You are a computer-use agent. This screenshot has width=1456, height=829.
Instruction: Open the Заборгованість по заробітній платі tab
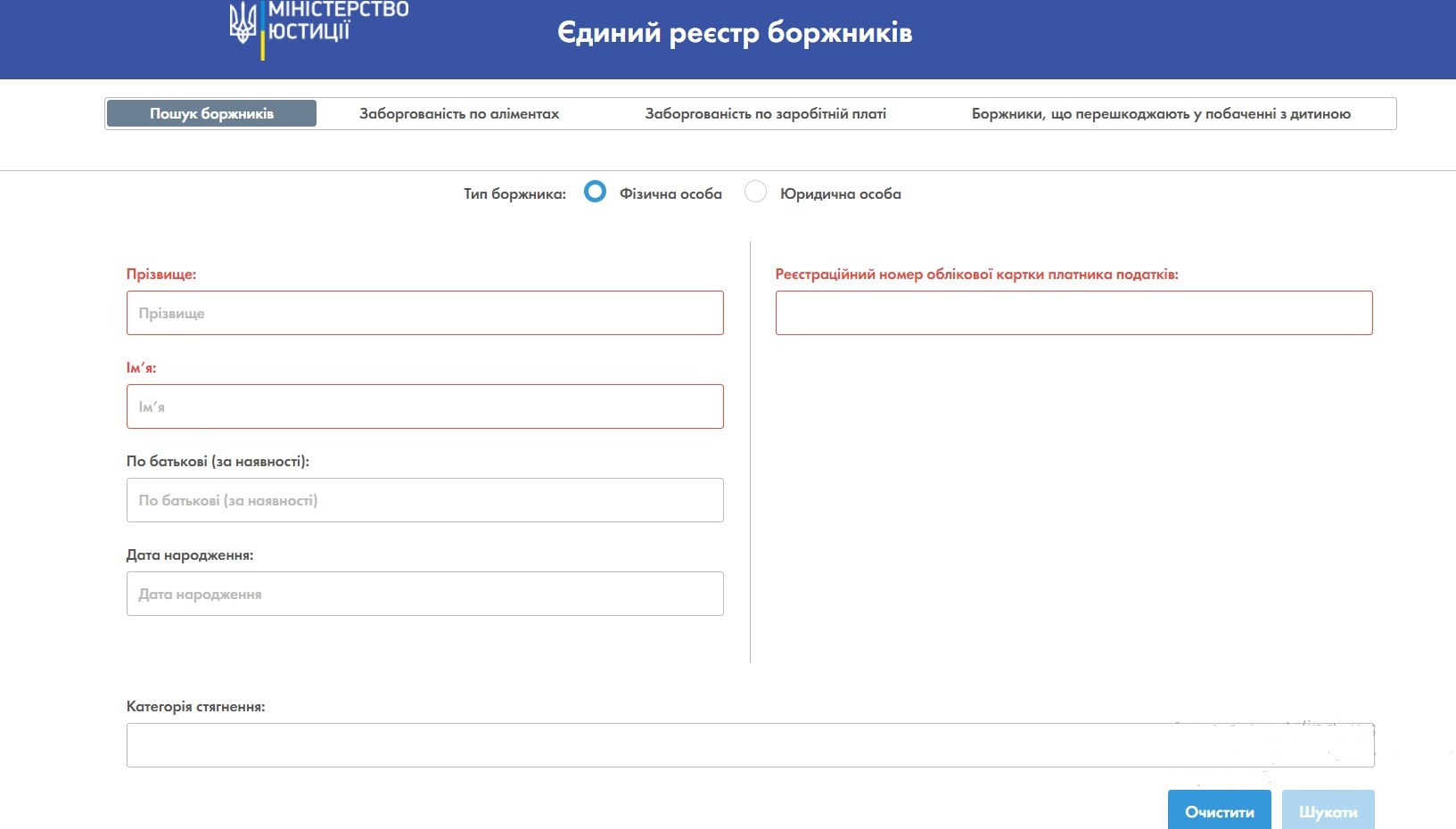click(x=765, y=113)
